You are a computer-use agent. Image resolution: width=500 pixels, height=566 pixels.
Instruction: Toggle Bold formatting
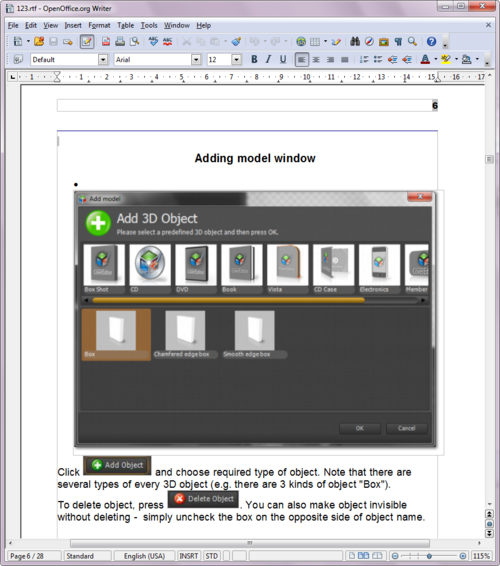tap(254, 59)
